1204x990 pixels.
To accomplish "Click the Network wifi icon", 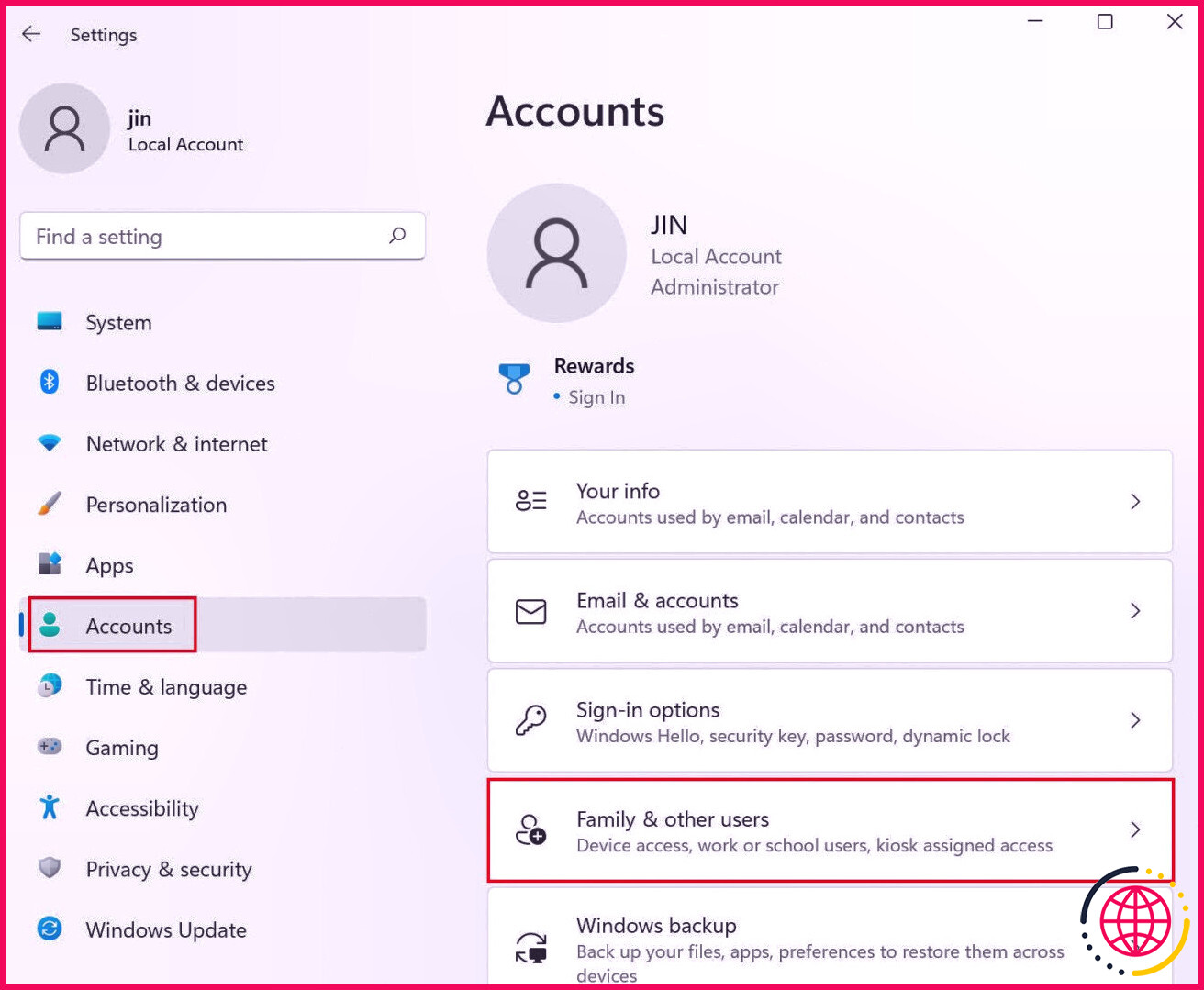I will [50, 443].
